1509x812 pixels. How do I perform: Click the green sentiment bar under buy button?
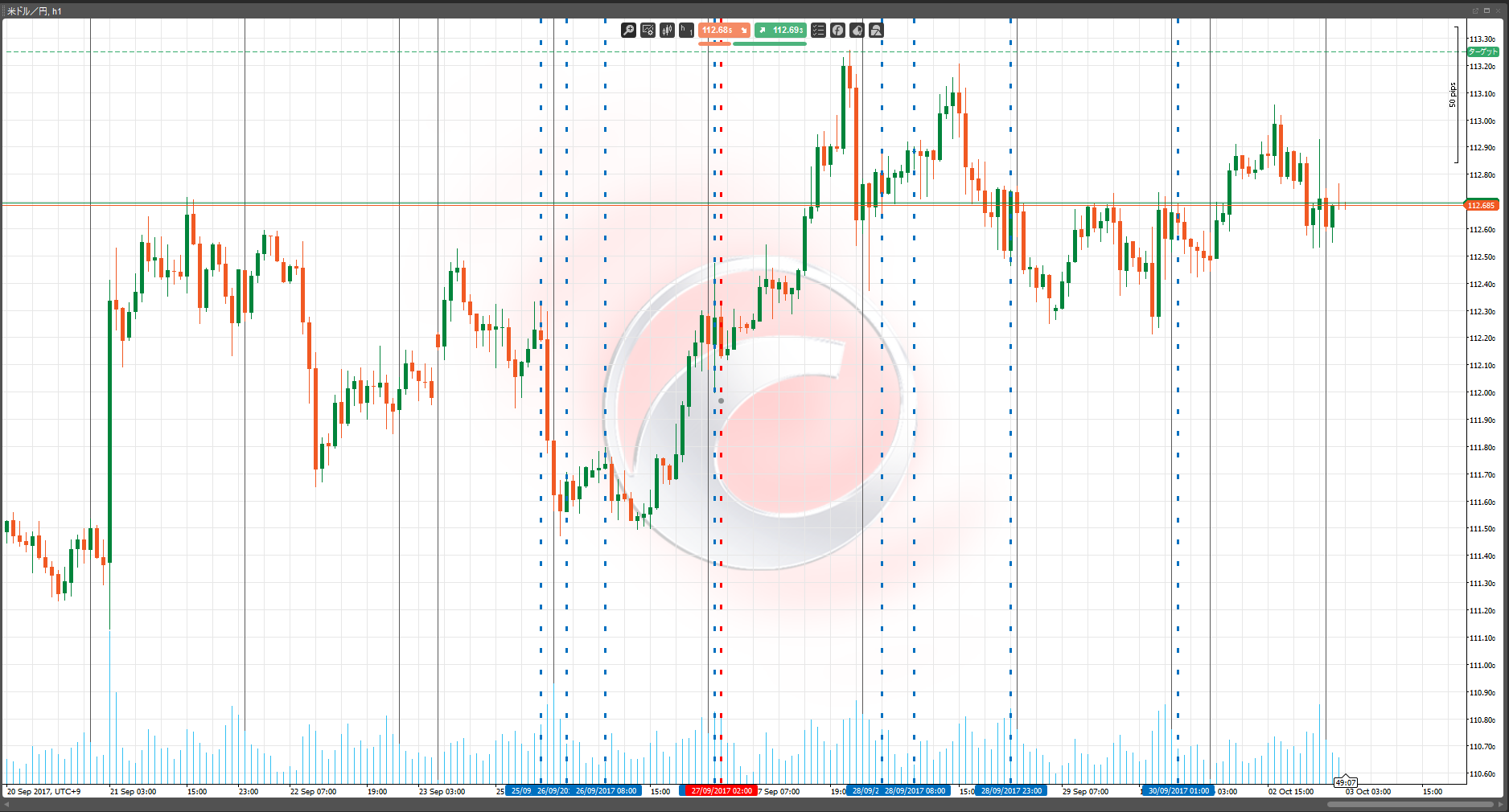770,43
